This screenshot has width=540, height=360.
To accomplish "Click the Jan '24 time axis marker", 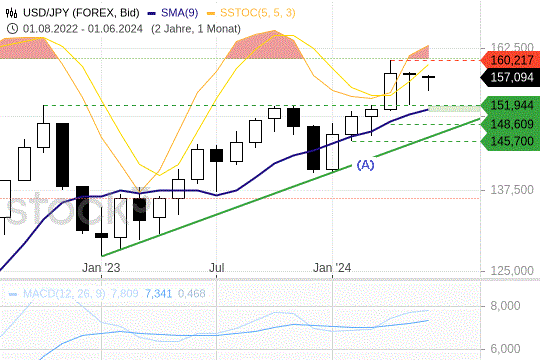I will click(x=332, y=268).
